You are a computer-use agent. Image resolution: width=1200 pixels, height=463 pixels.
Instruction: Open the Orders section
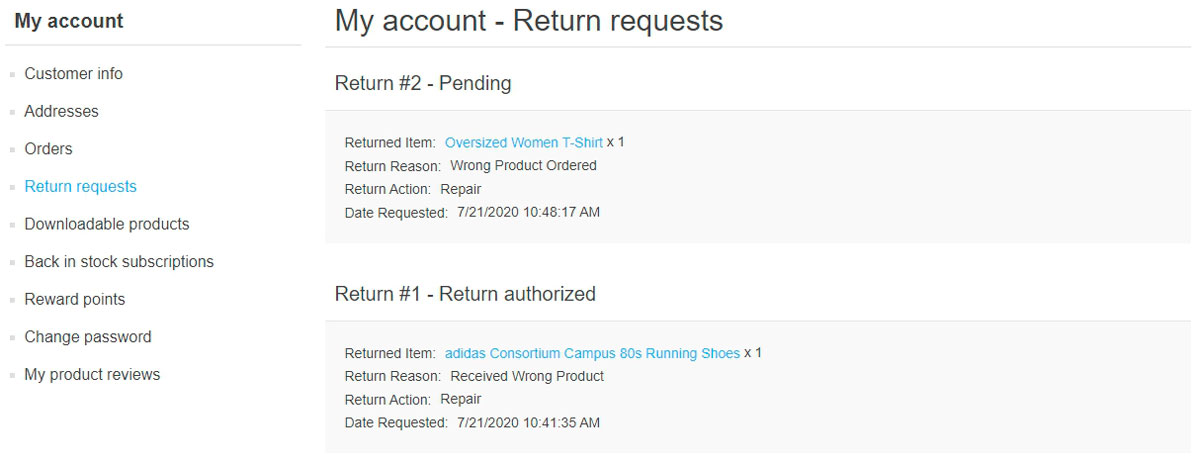point(48,149)
